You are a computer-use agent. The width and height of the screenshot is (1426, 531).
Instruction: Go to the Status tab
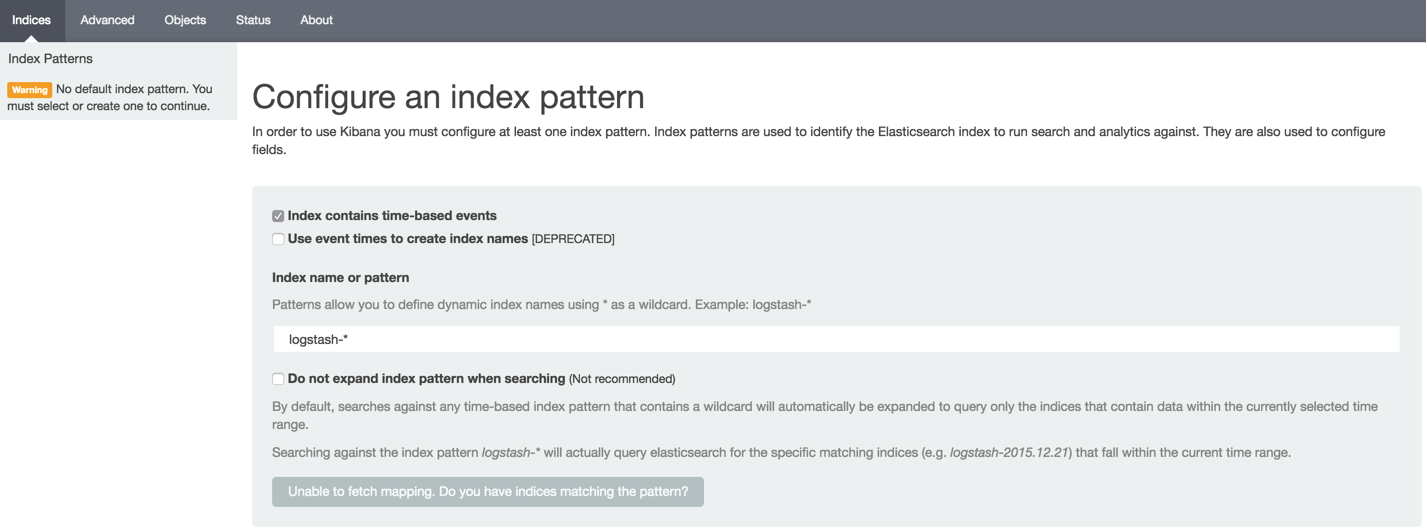tap(253, 20)
